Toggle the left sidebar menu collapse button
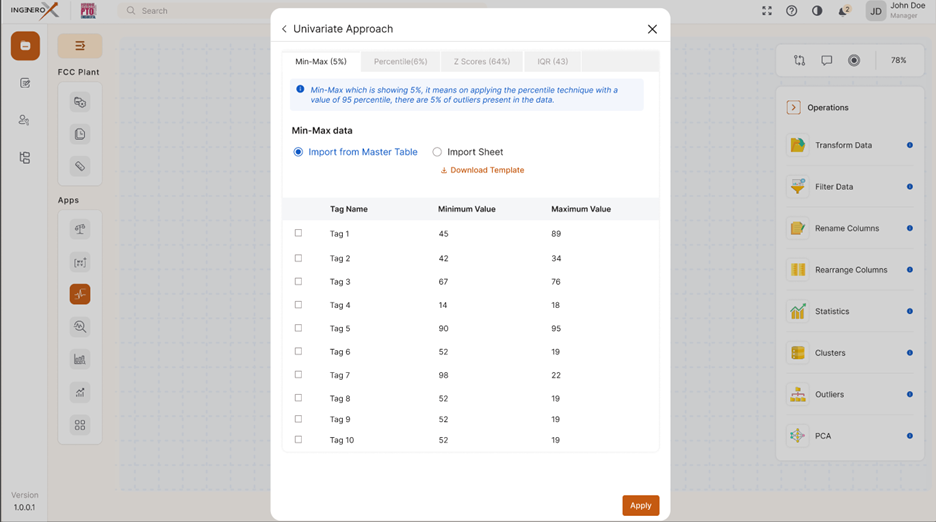This screenshot has width=936, height=522. click(x=80, y=46)
